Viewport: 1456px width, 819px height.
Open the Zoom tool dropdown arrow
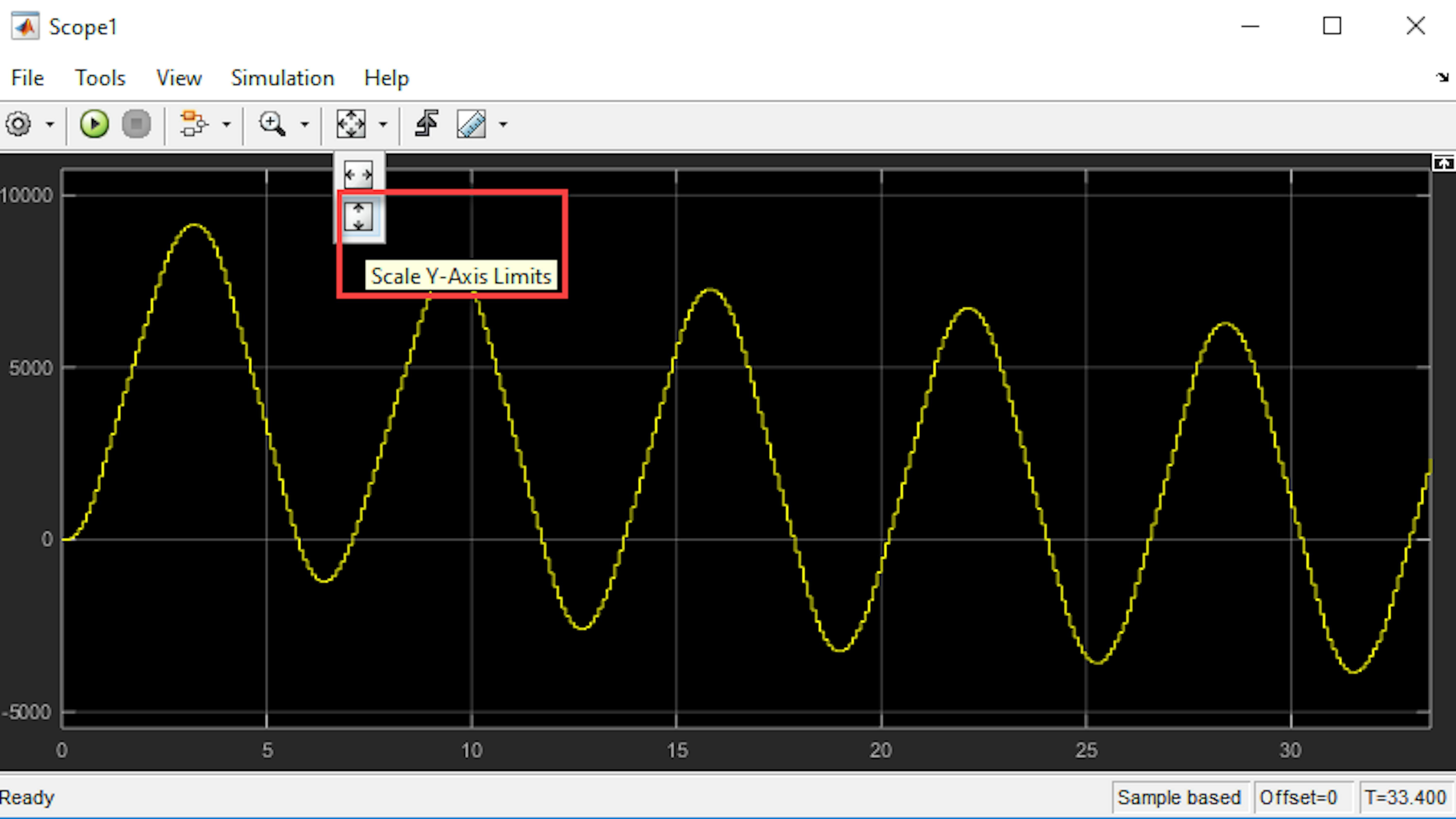305,124
